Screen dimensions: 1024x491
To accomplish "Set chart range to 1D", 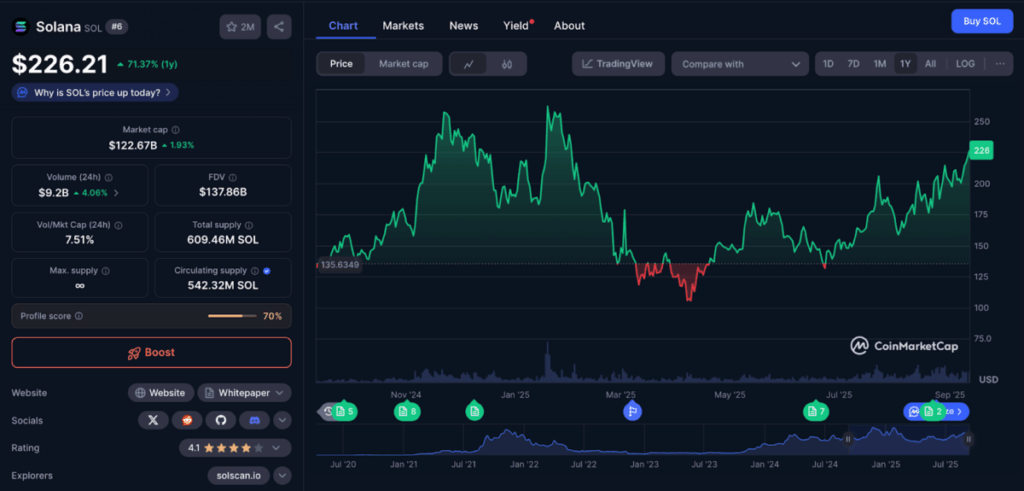I will pyautogui.click(x=828, y=64).
